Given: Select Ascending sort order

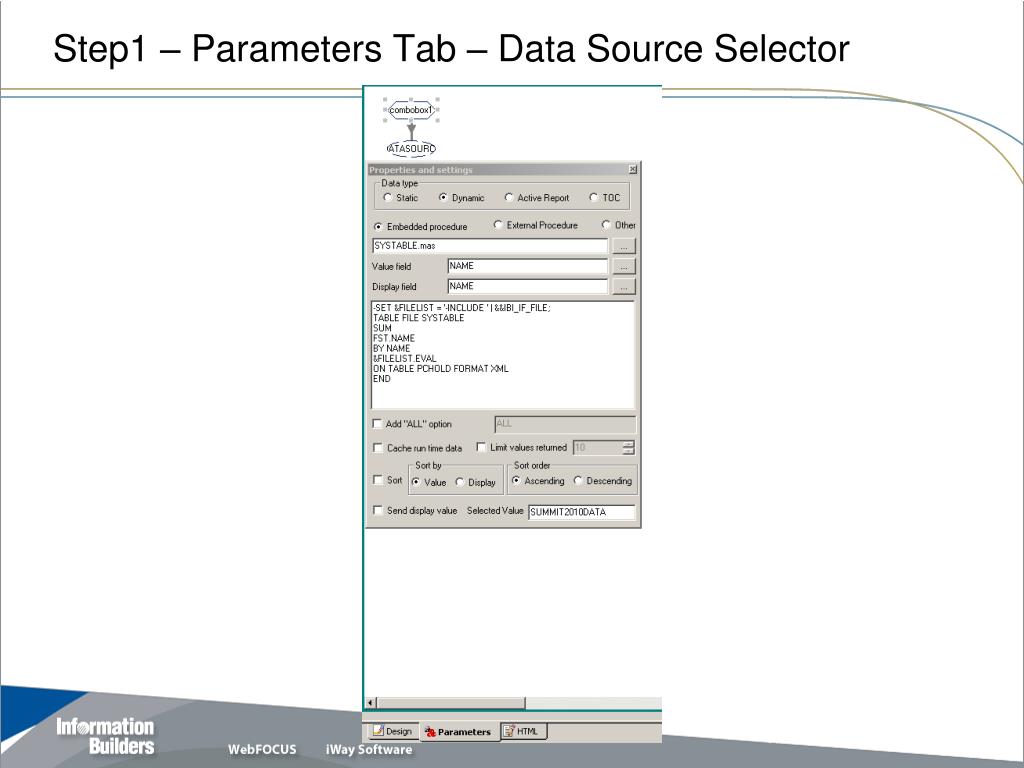Looking at the screenshot, I should 516,481.
